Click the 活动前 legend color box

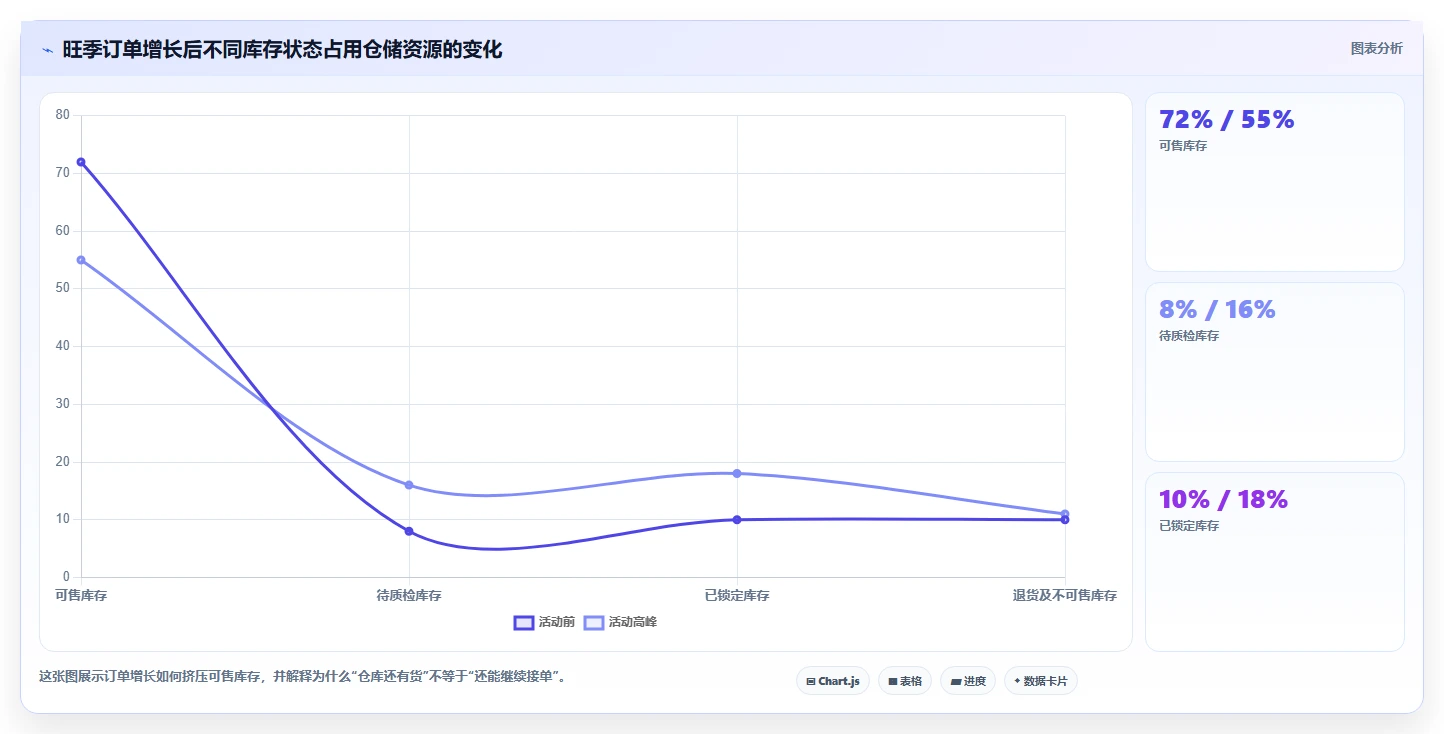(524, 622)
